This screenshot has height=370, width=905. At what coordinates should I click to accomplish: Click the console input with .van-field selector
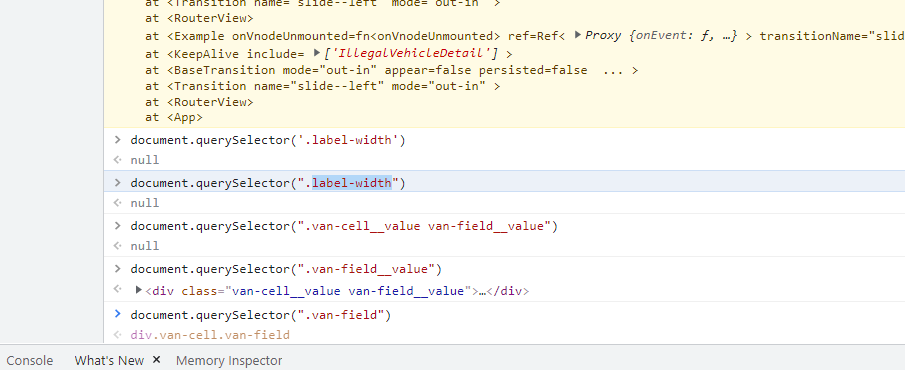[261, 315]
